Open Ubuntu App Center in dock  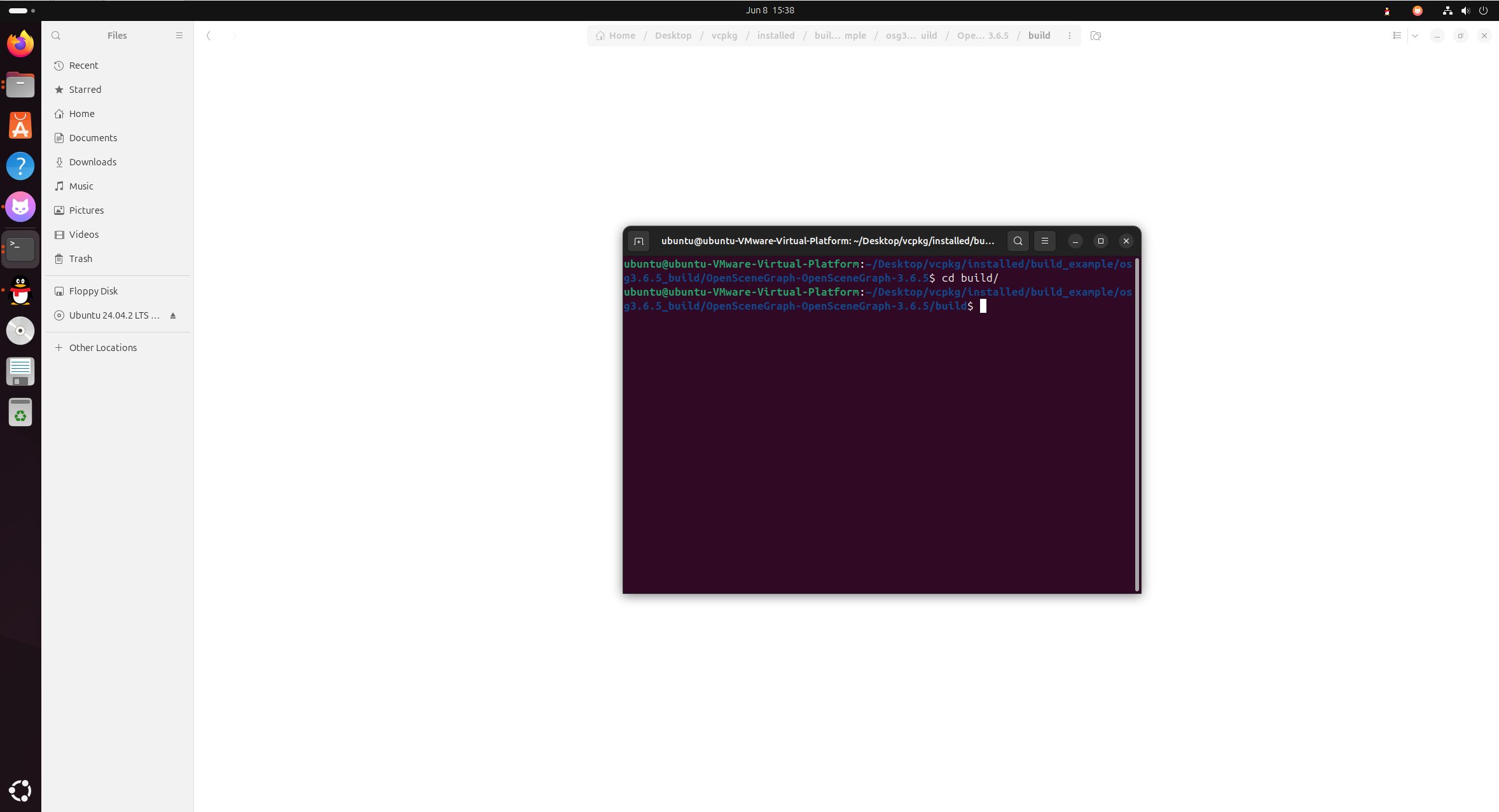pos(20,125)
